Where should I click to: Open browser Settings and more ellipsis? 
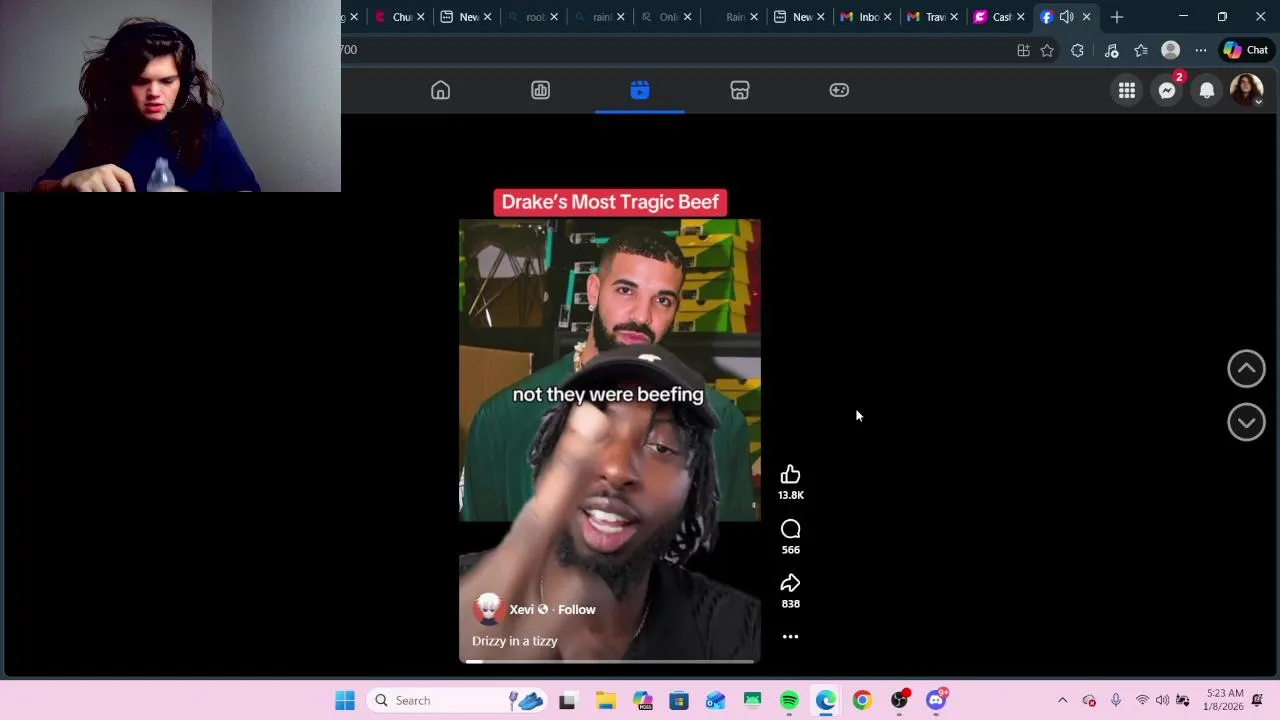click(x=1200, y=50)
